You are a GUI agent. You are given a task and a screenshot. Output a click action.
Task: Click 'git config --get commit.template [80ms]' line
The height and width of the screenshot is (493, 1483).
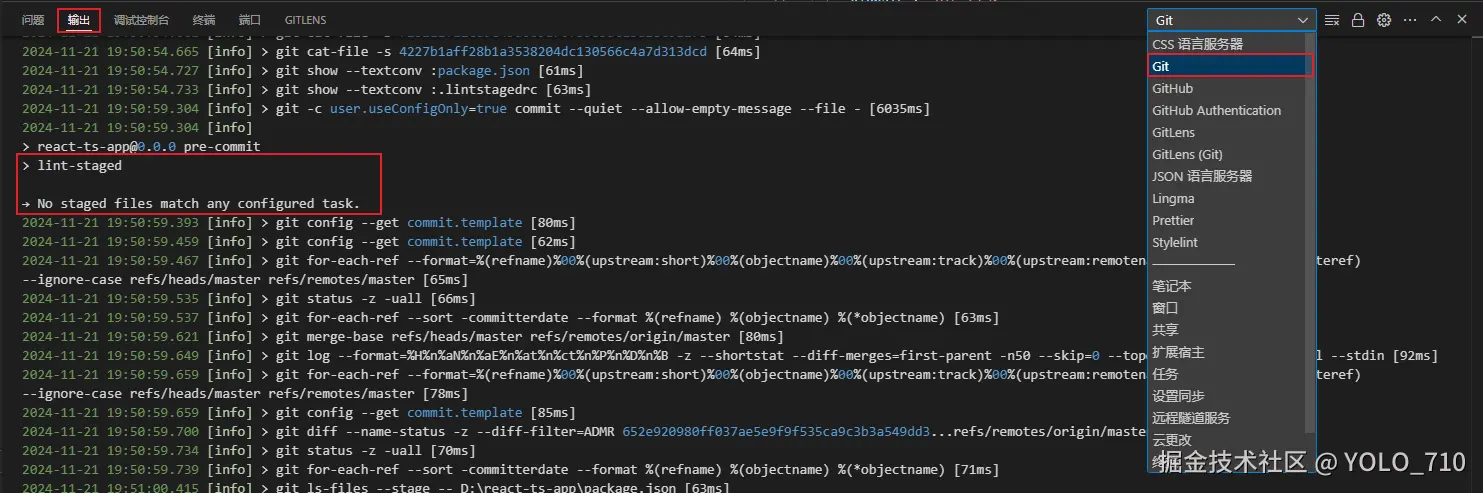pos(299,222)
